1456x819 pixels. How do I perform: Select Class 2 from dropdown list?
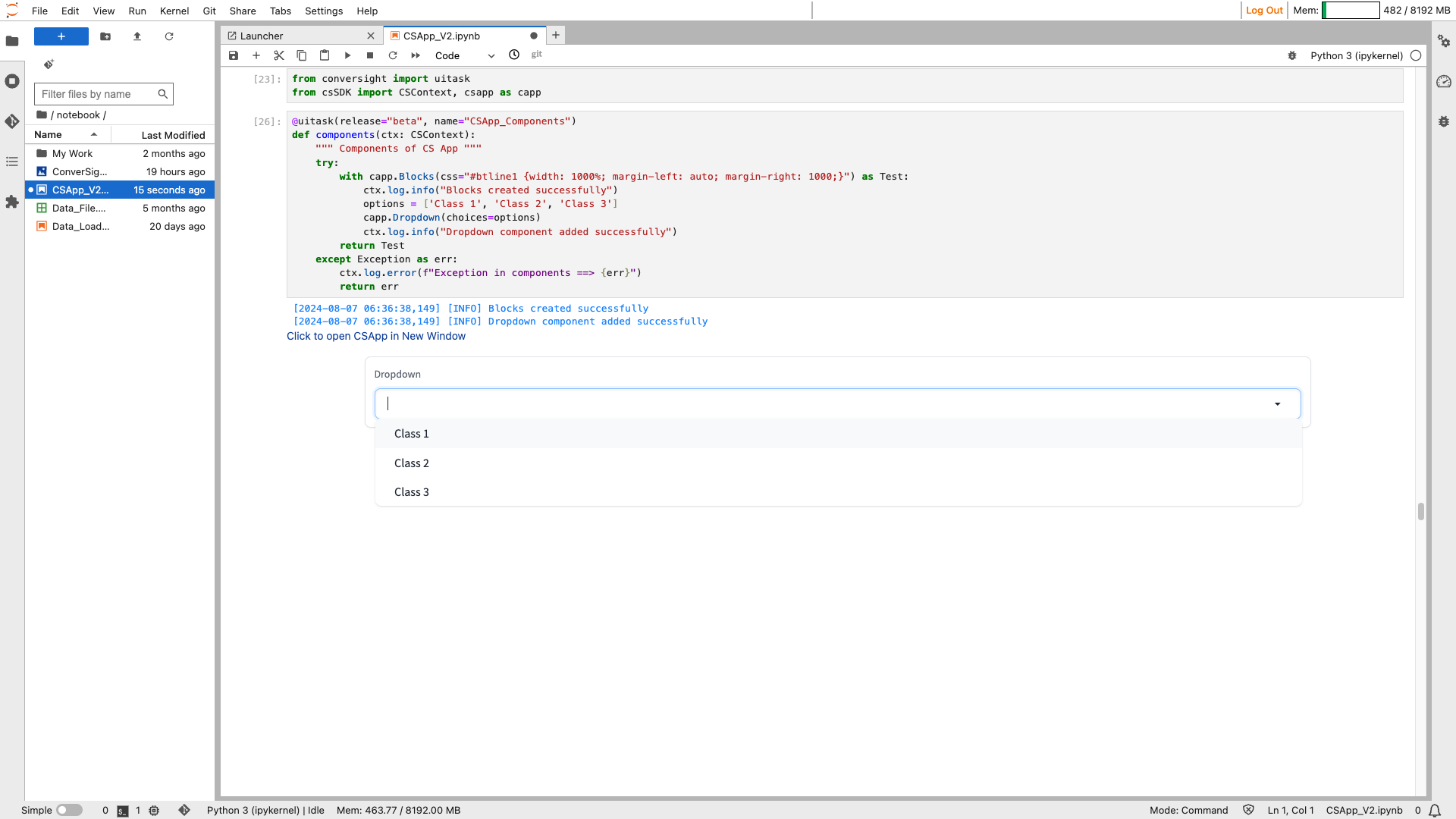point(839,463)
